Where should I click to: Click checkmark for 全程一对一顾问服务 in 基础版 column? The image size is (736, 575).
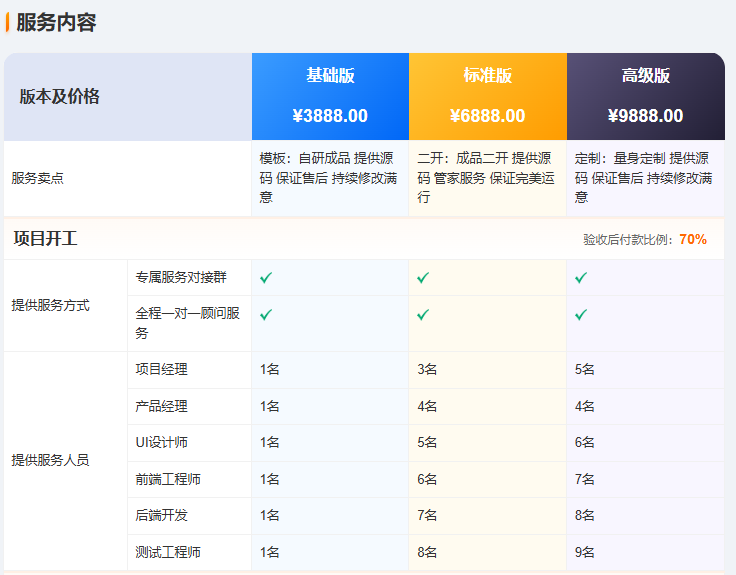(x=266, y=314)
